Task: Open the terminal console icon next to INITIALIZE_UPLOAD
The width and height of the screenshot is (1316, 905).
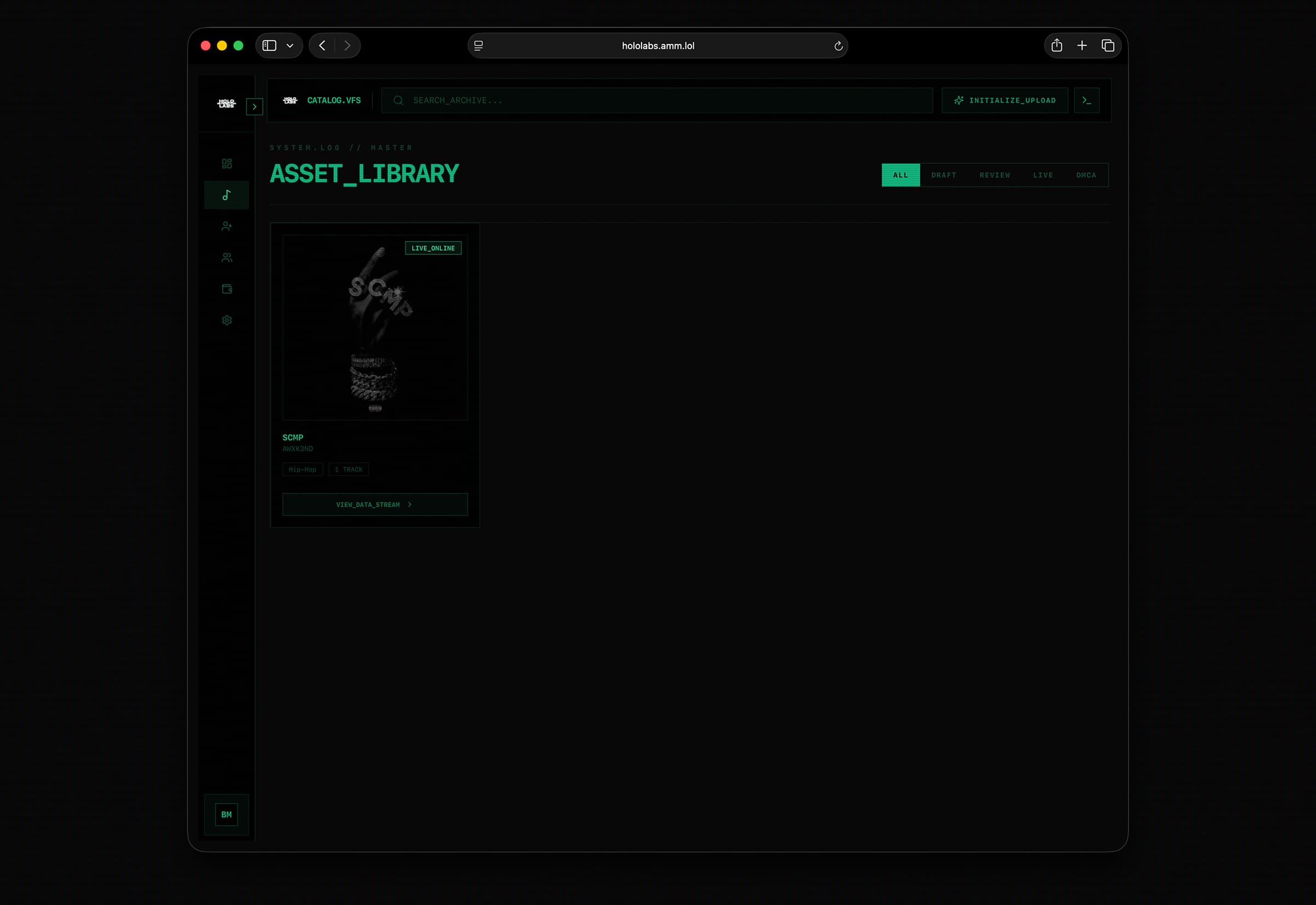Action: click(x=1086, y=100)
